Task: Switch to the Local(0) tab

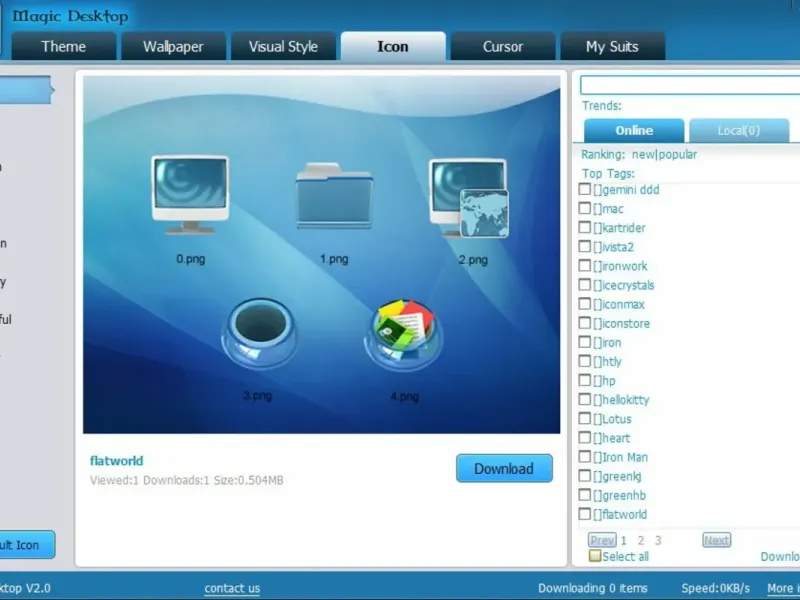Action: click(739, 131)
